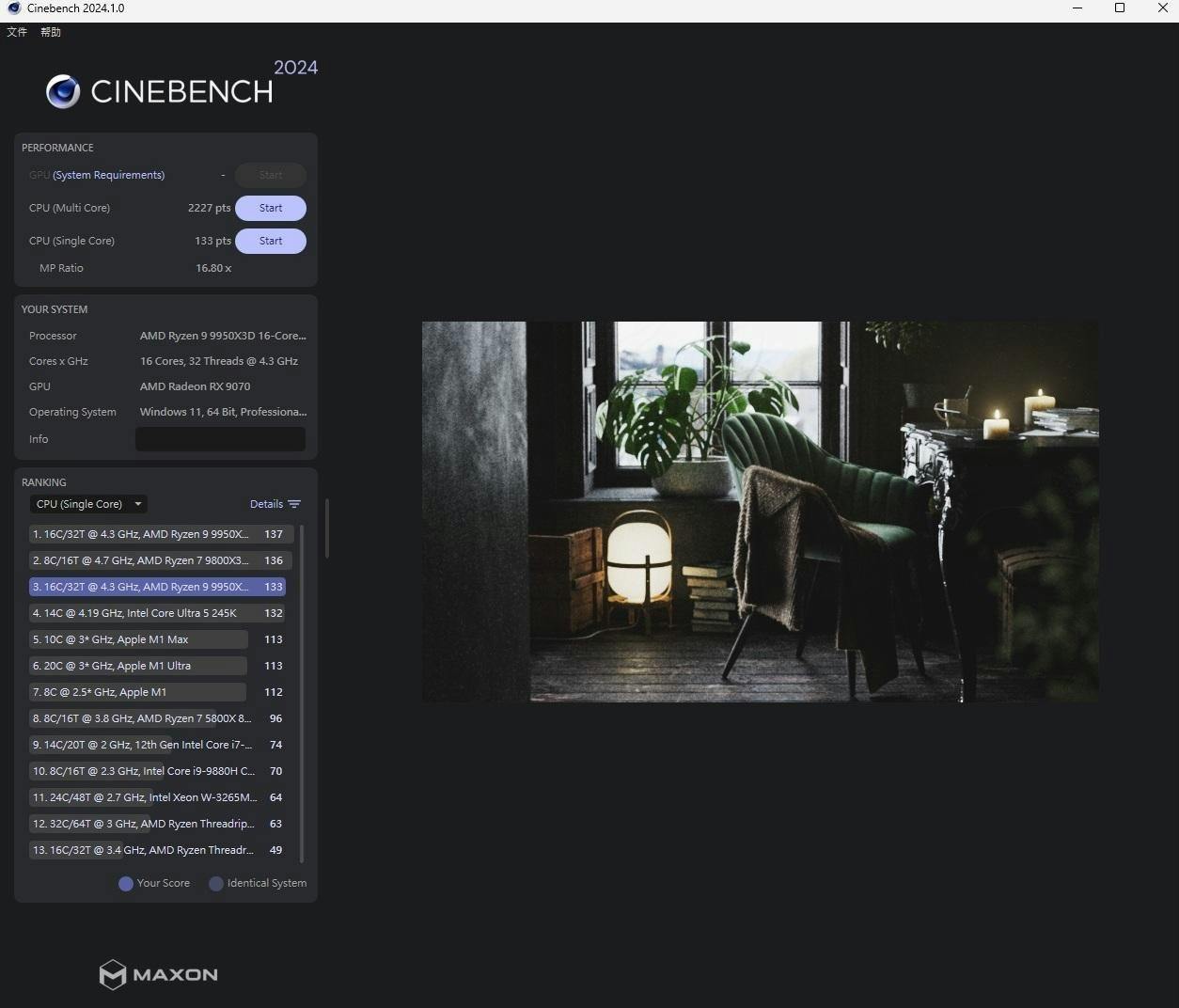Select Intel Core i9-9880H ranking row

click(x=157, y=771)
